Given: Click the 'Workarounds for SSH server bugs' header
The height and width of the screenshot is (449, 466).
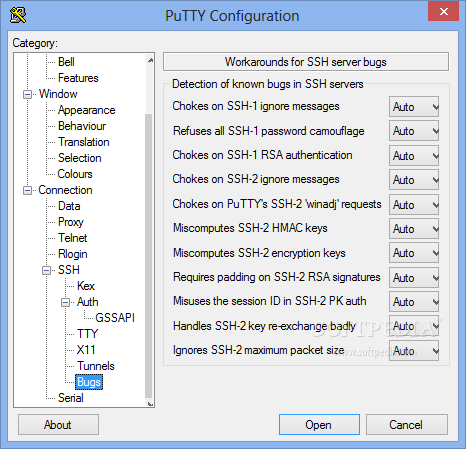Looking at the screenshot, I should click(306, 62).
